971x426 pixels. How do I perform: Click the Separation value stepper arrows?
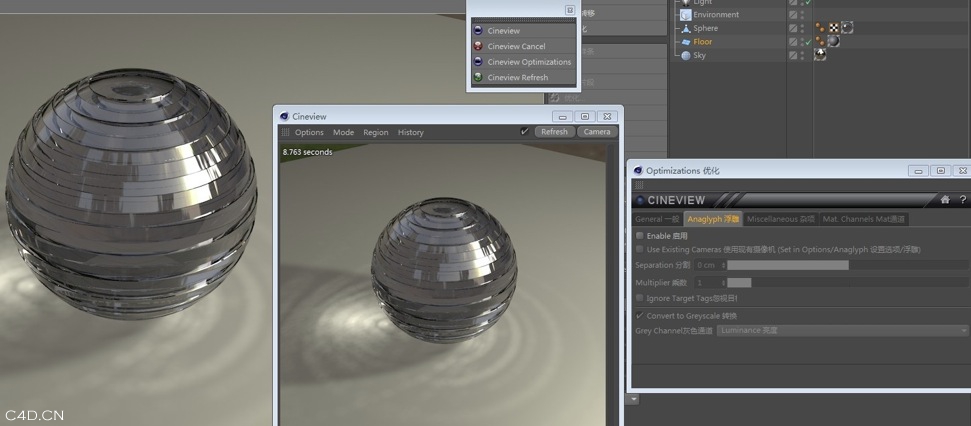click(x=723, y=265)
